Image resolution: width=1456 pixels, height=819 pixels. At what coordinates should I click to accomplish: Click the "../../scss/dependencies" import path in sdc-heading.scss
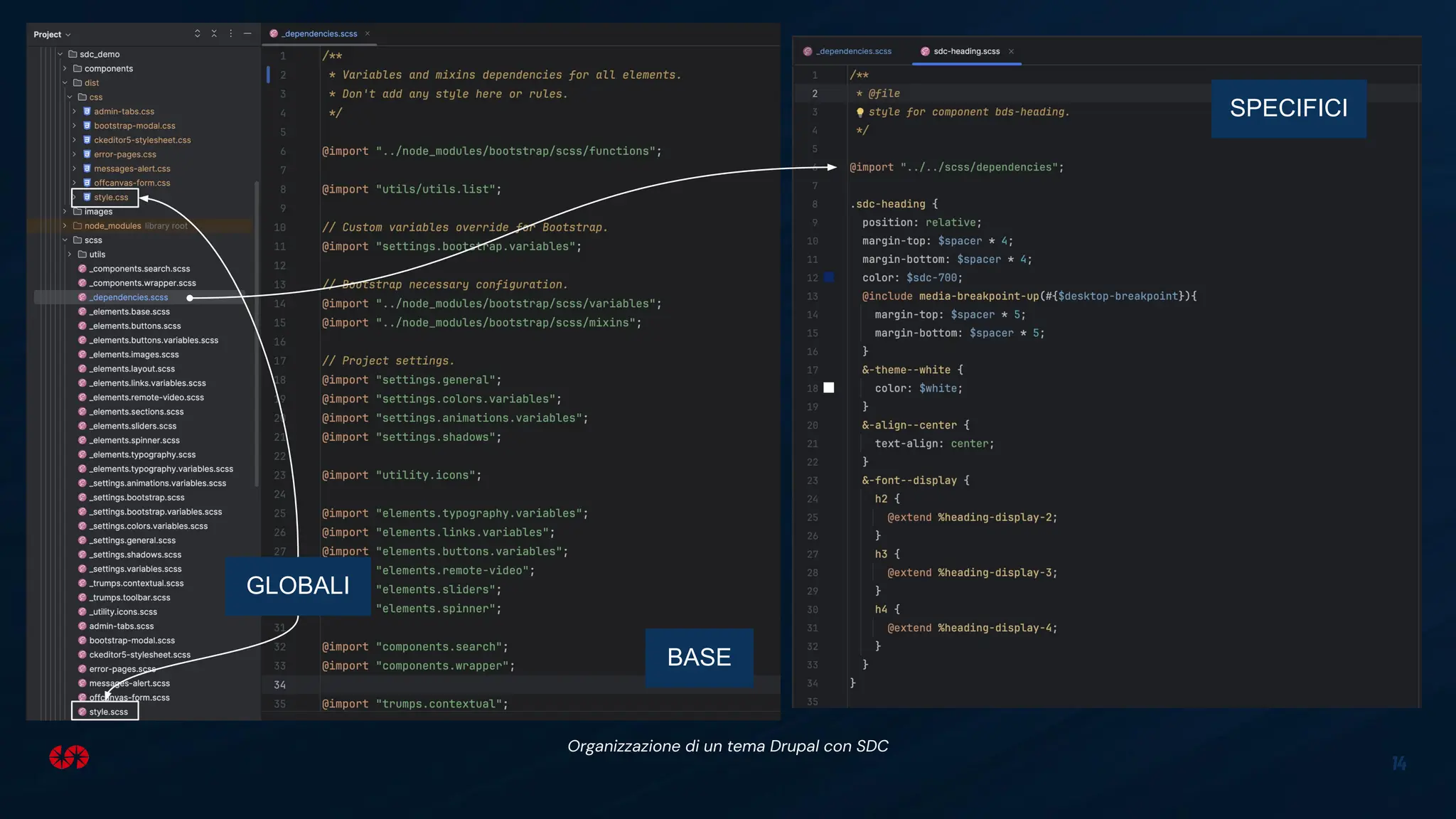(x=979, y=167)
